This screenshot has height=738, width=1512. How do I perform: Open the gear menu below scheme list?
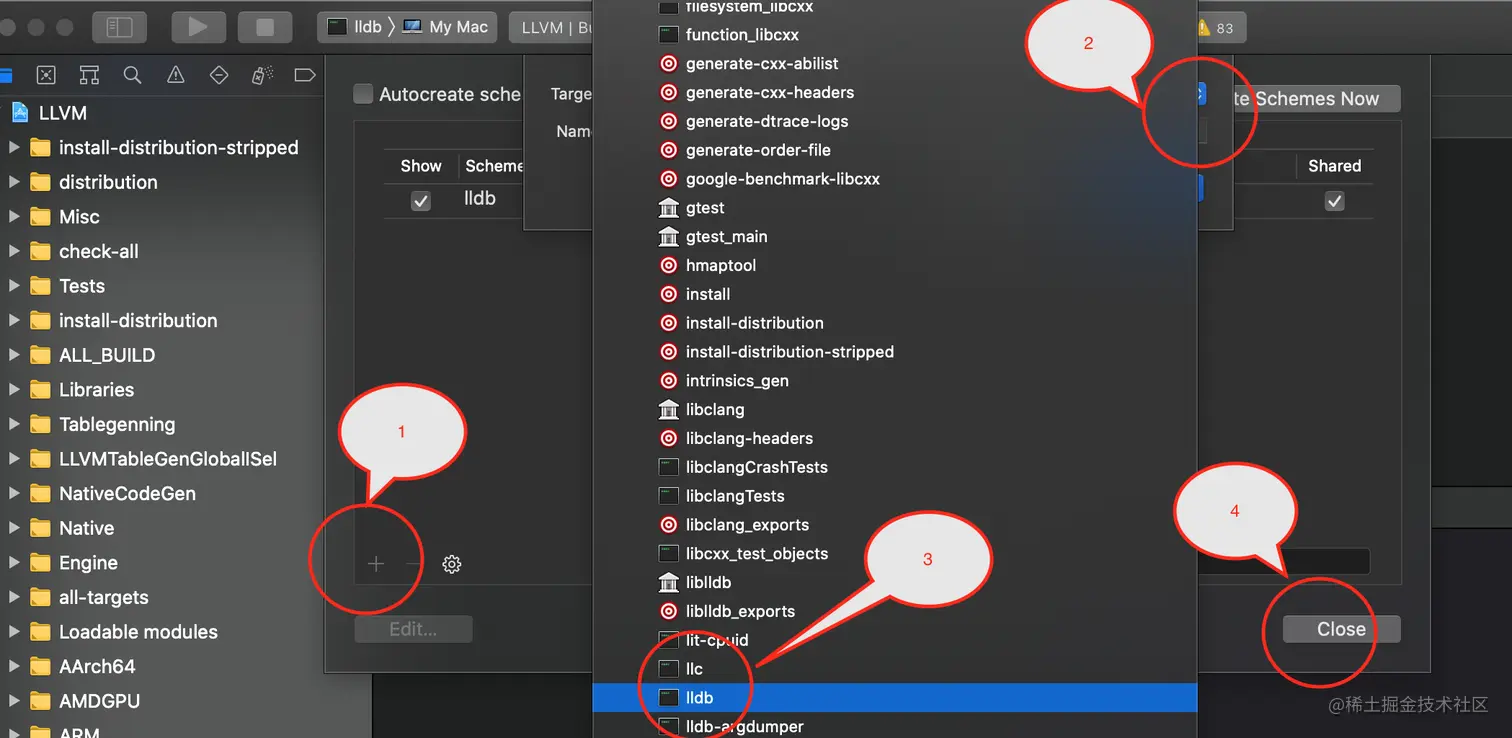tap(452, 564)
